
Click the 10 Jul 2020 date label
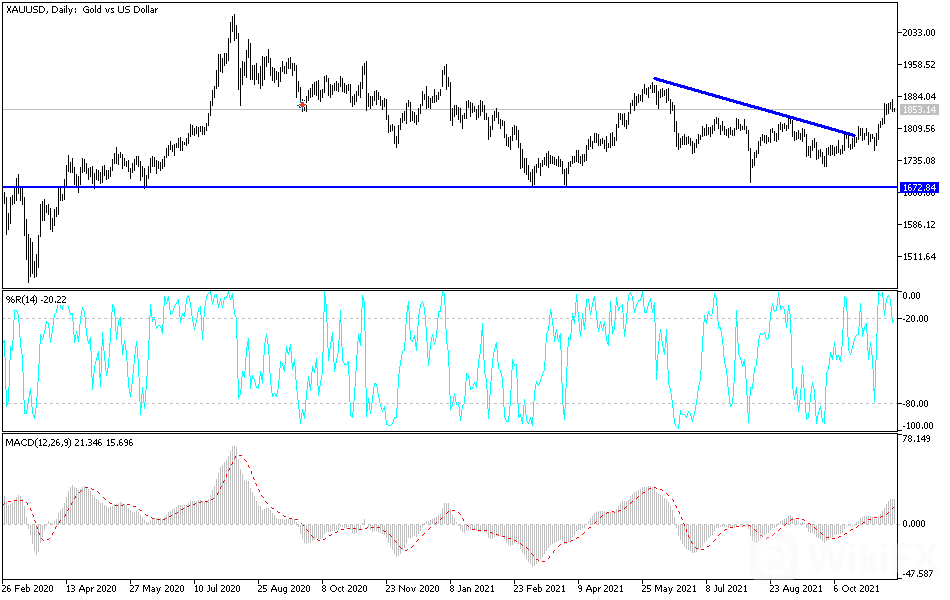(218, 588)
